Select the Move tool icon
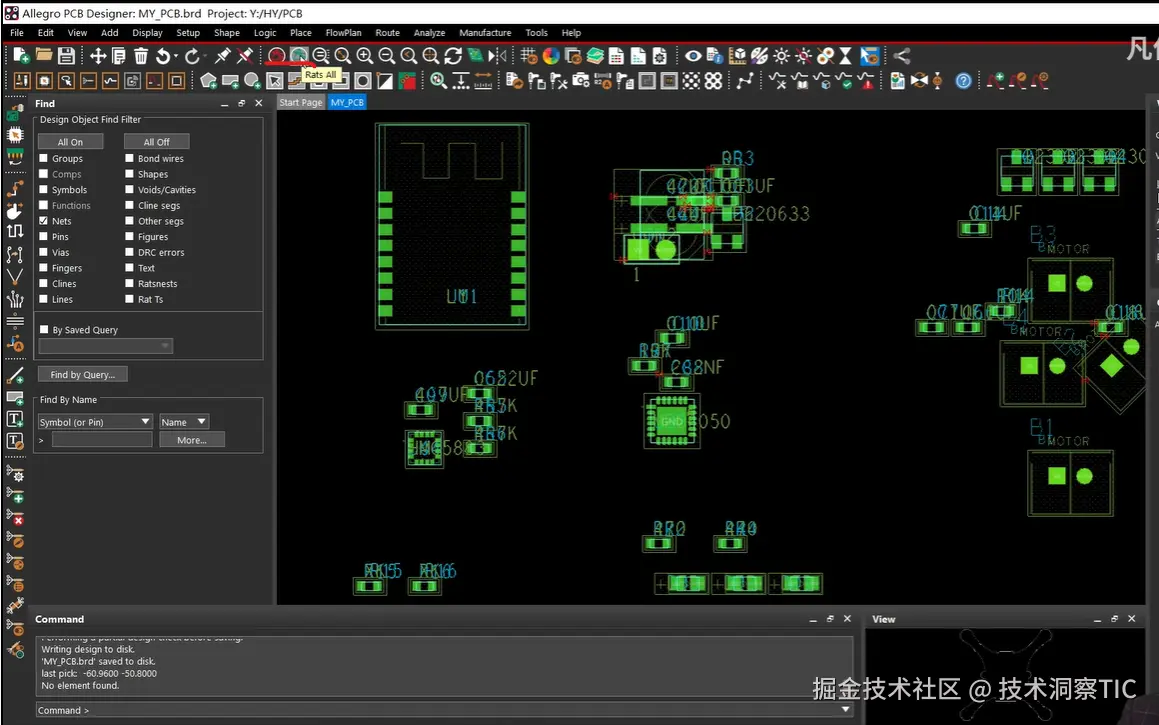Viewport: 1159px width, 725px height. click(x=98, y=56)
